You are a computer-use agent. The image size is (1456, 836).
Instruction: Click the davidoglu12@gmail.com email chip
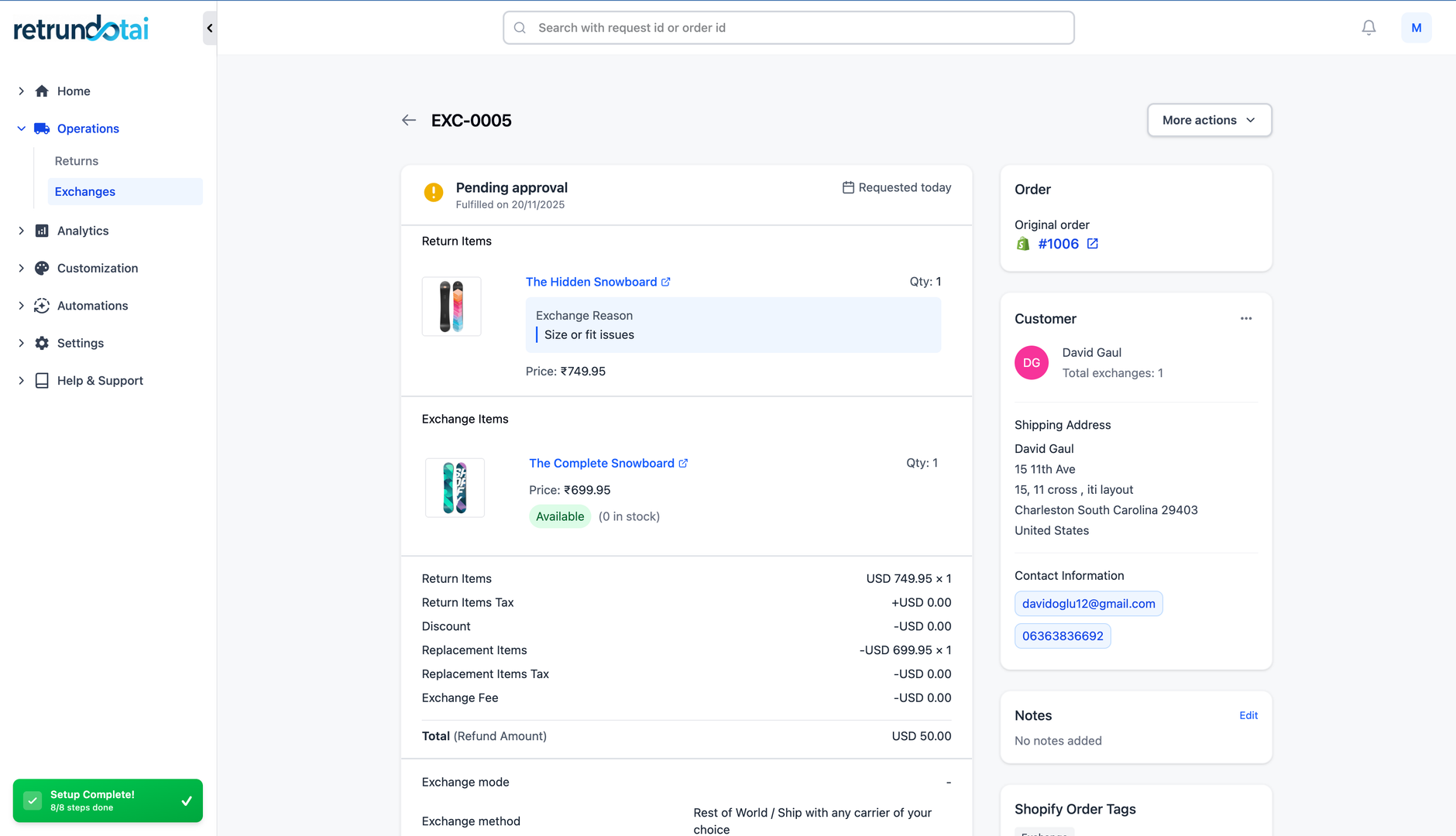click(1088, 604)
